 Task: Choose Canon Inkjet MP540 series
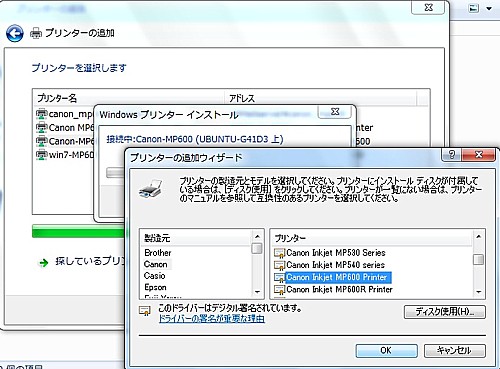[335, 265]
